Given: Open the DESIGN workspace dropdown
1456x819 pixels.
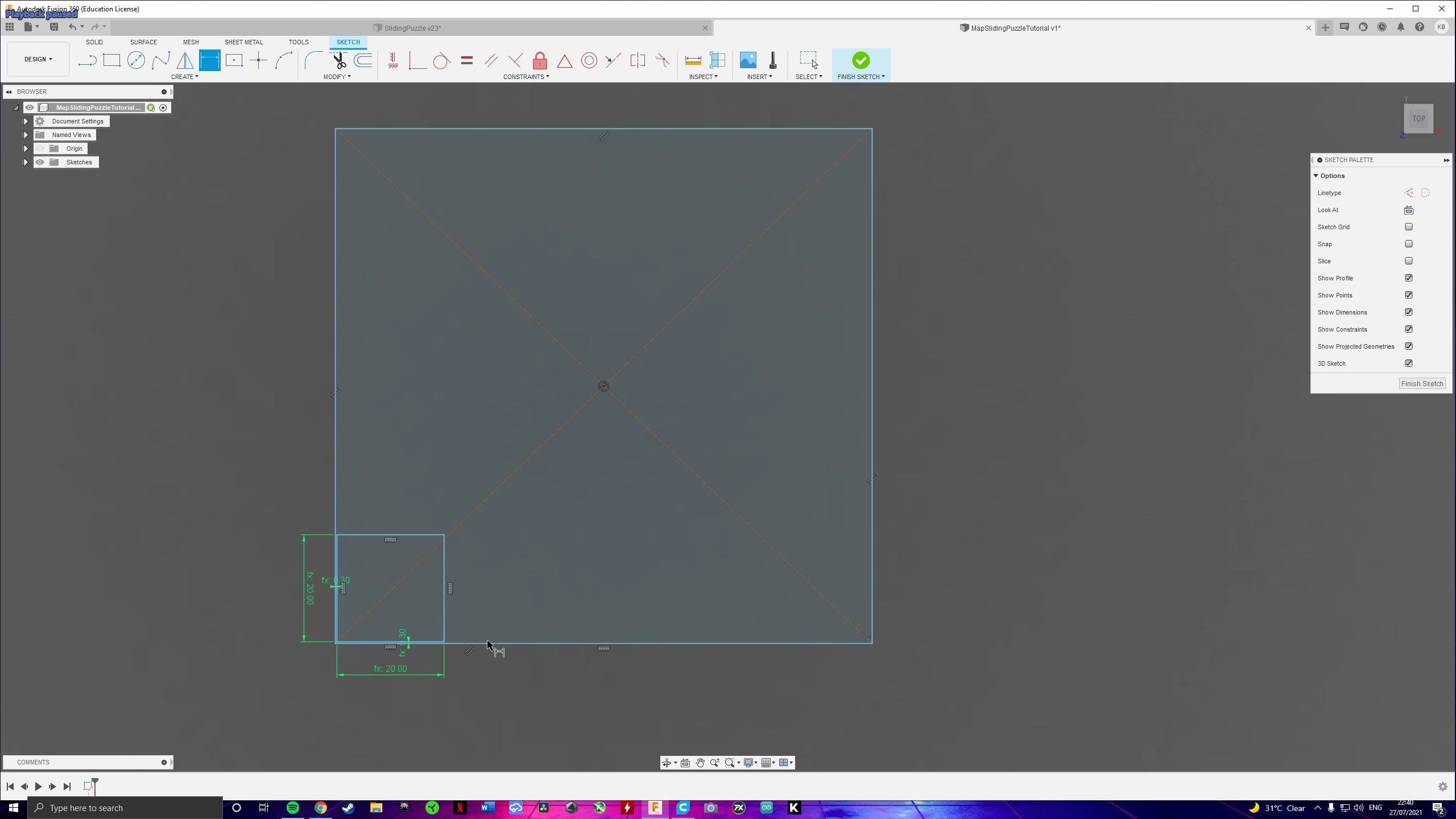Looking at the screenshot, I should [x=38, y=59].
